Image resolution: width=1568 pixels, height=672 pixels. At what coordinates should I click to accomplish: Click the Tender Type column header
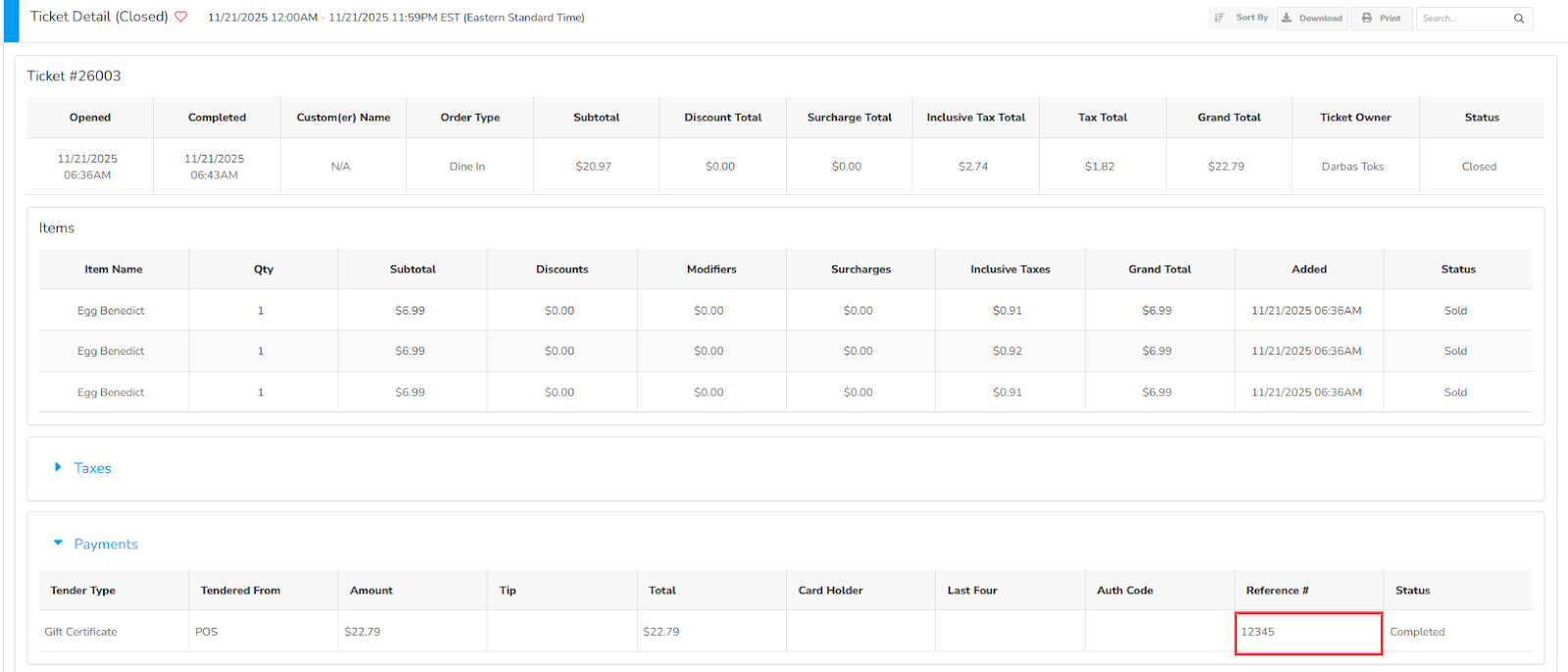83,591
